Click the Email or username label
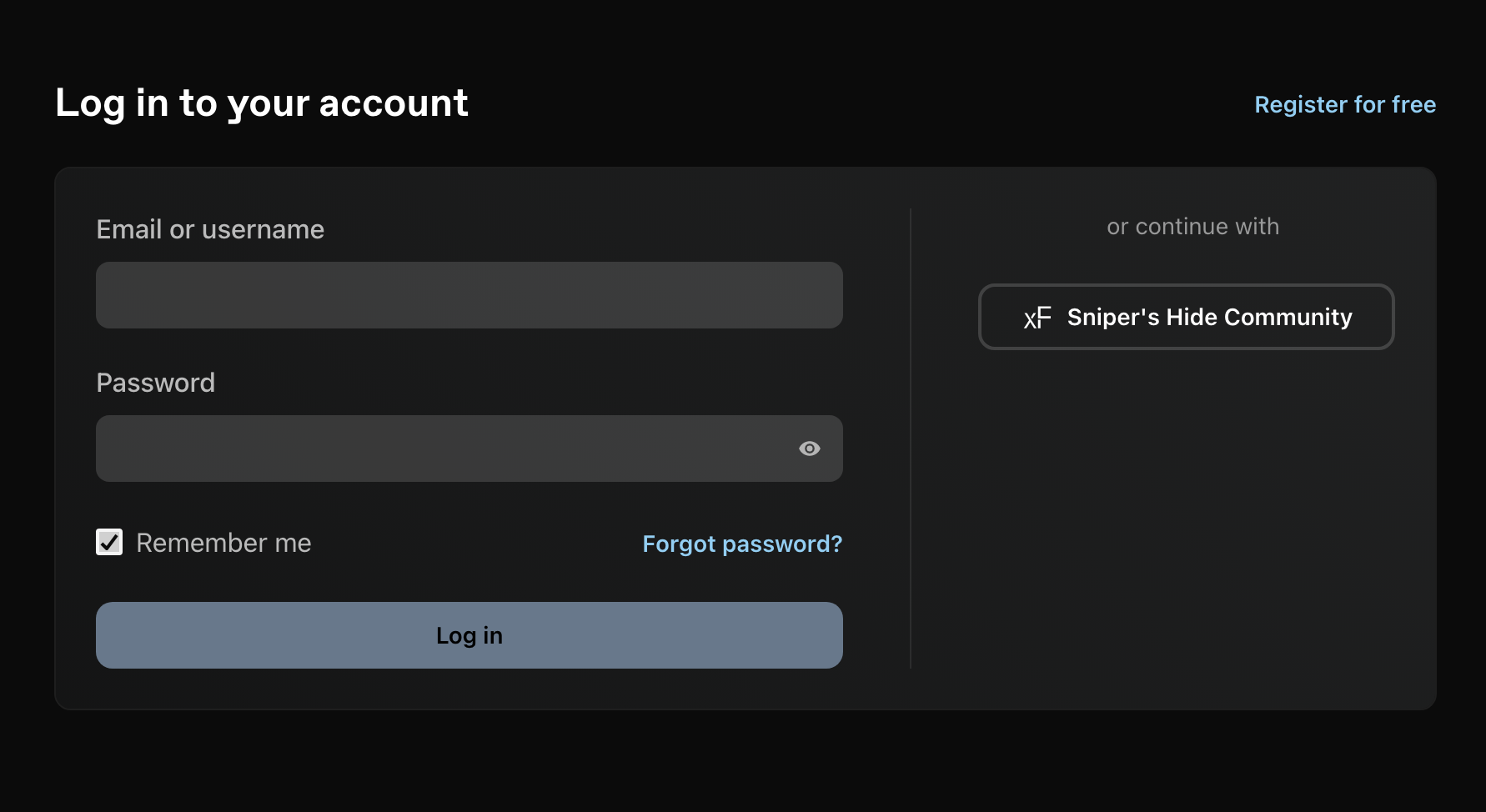The height and width of the screenshot is (812, 1486). click(x=210, y=229)
